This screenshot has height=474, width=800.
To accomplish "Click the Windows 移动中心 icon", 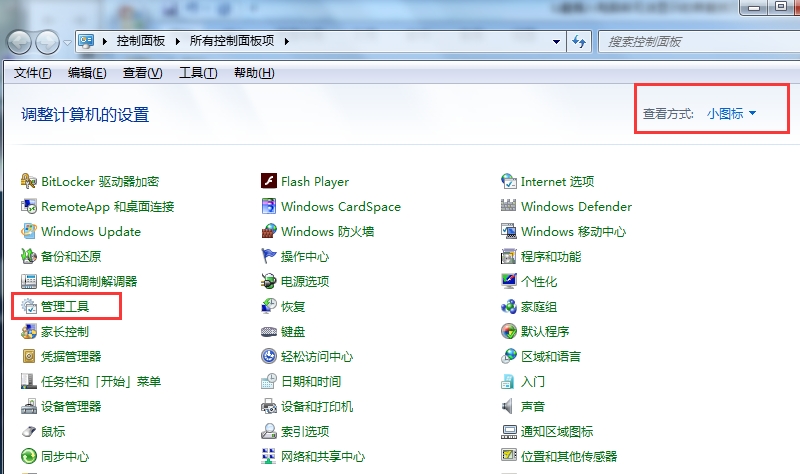I will coord(509,231).
